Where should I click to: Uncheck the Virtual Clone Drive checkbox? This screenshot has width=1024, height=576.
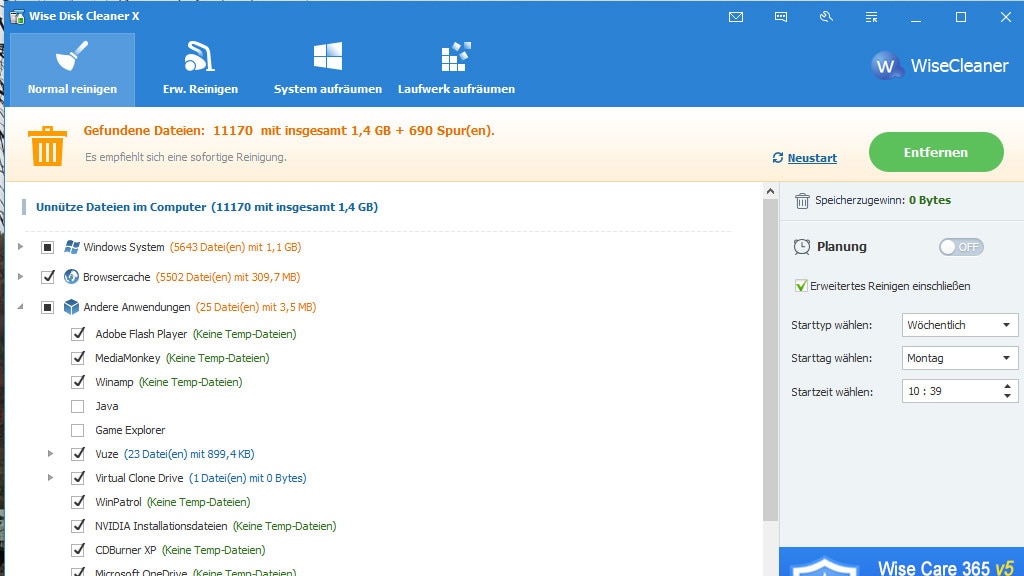point(78,478)
